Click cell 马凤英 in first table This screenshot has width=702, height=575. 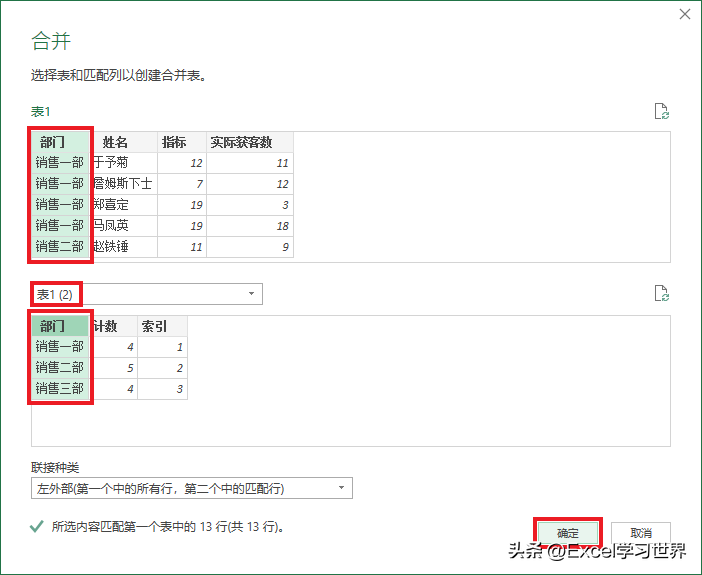(124, 226)
